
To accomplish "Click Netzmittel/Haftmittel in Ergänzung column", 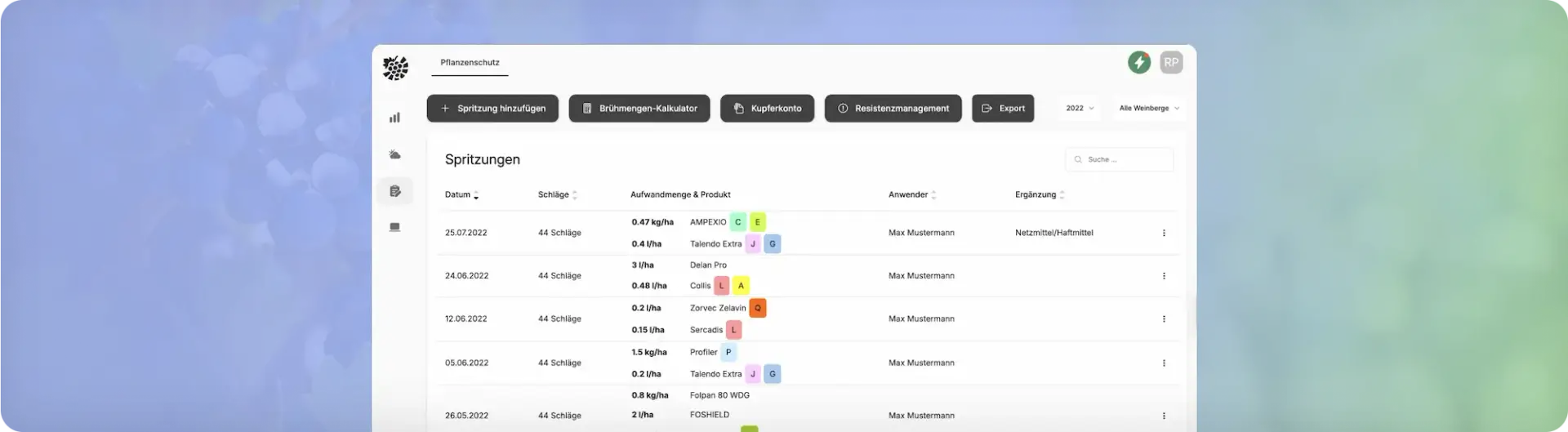I will click(1054, 233).
